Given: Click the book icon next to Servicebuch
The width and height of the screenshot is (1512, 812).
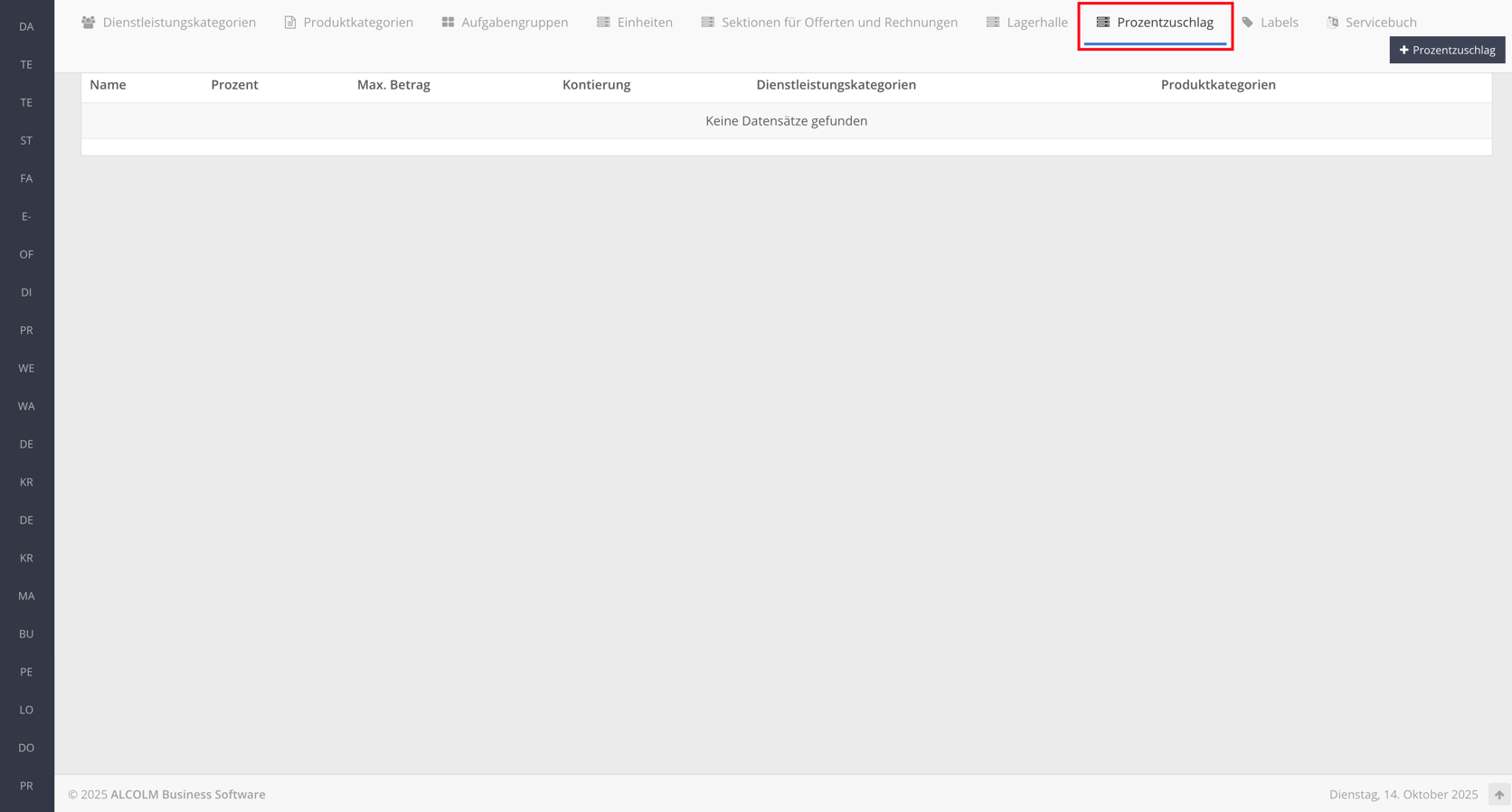Looking at the screenshot, I should tap(1333, 23).
